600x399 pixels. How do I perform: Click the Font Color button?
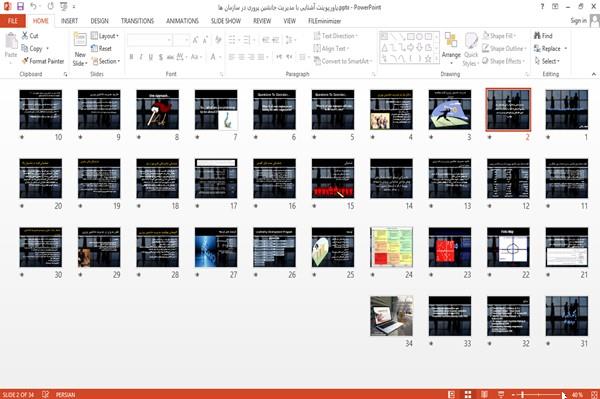(x=213, y=57)
